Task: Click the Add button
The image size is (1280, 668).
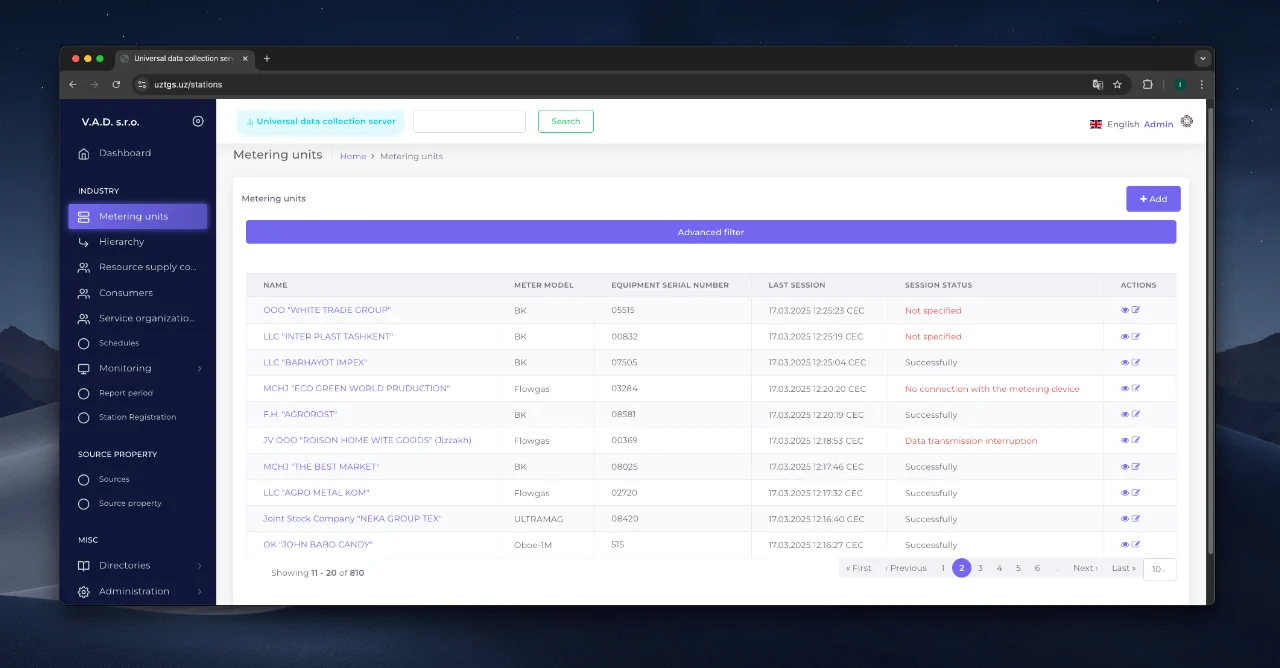Action: coord(1153,199)
